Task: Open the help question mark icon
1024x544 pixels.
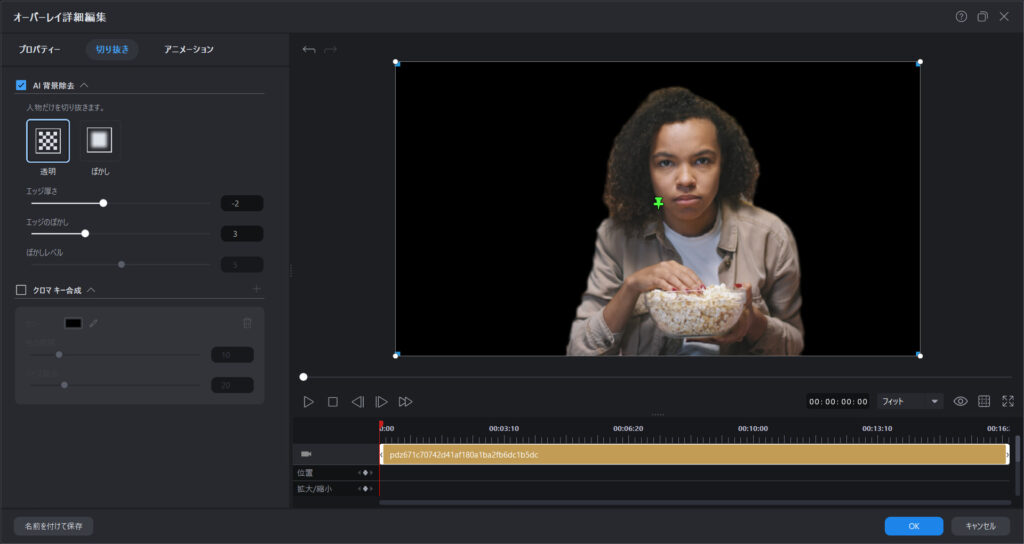Action: coord(961,16)
